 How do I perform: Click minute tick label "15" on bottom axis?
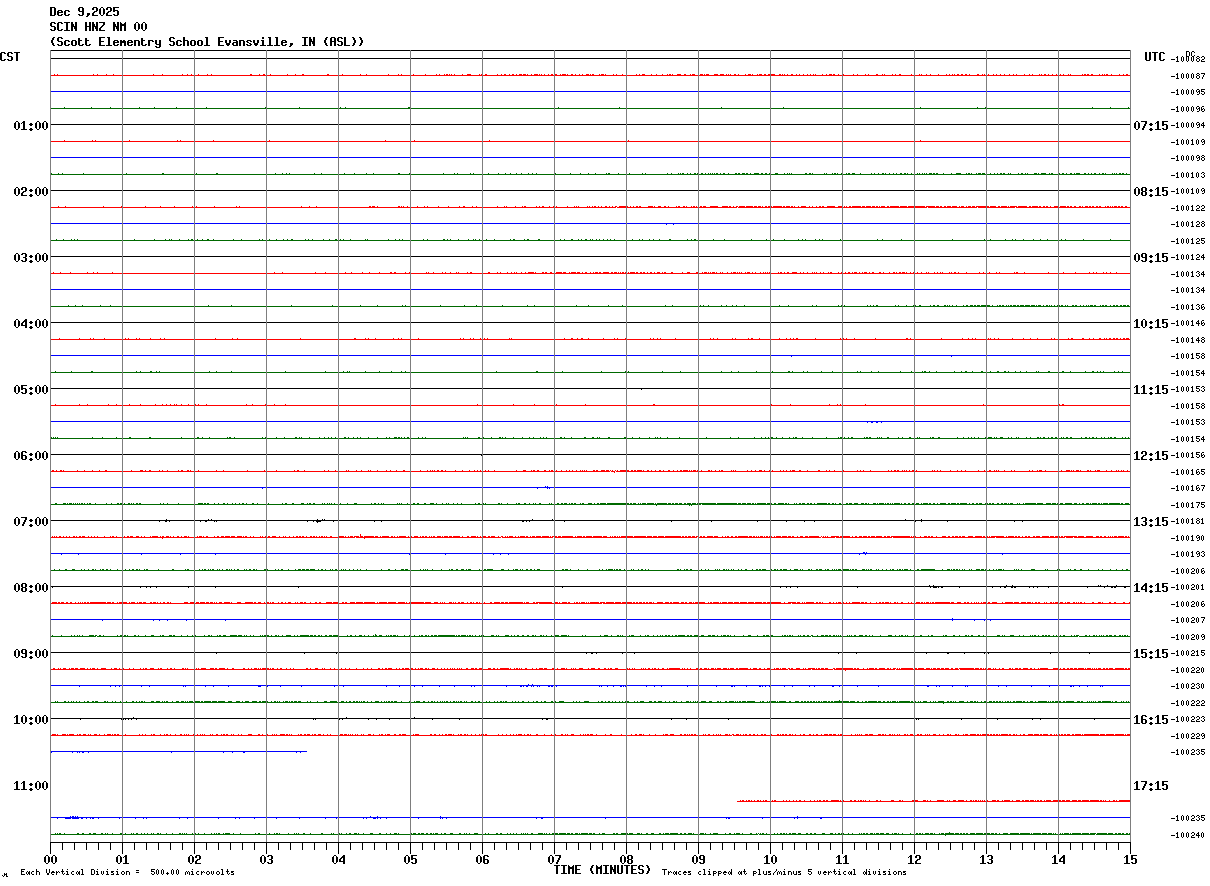coord(1130,860)
